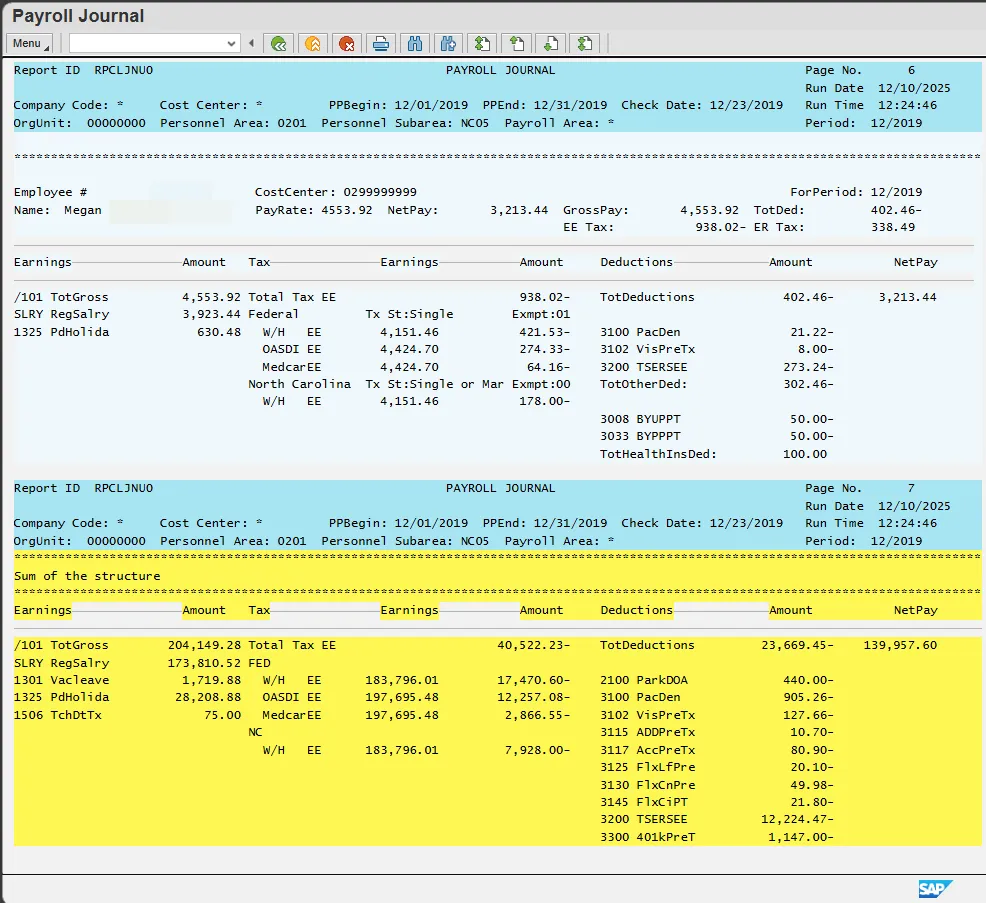
Task: Expand the command field dropdown arrow
Action: 232,43
